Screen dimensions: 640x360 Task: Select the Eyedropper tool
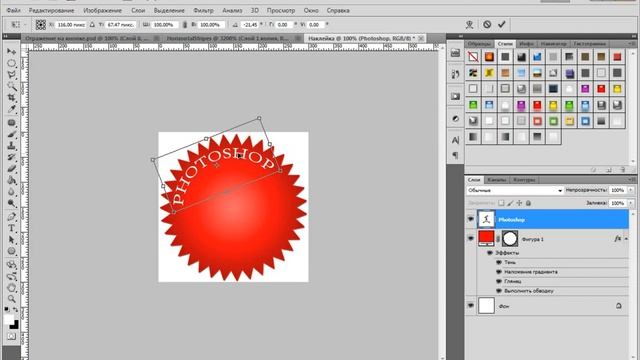click(11, 109)
